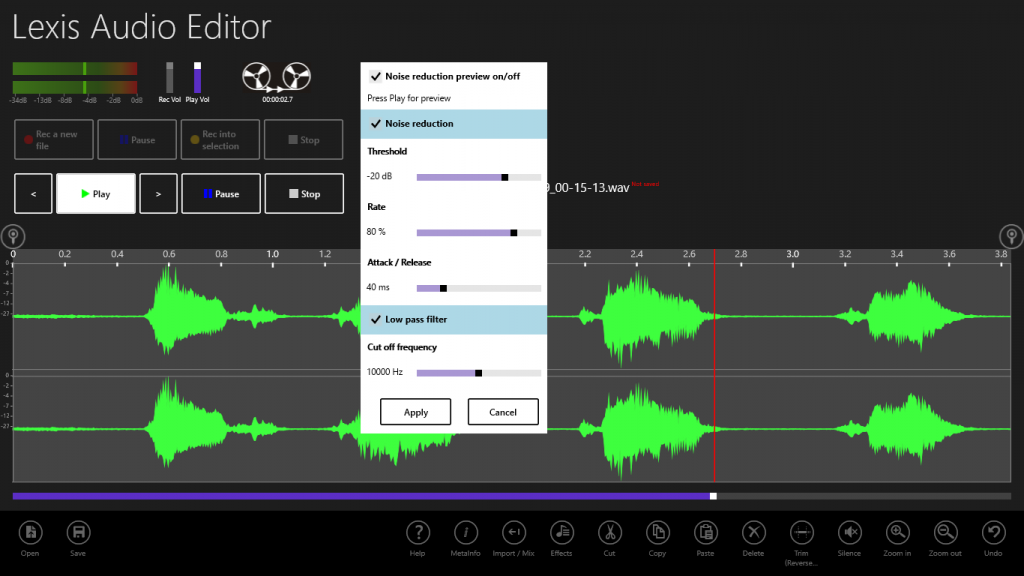Viewport: 1024px width, 576px height.
Task: Zoom in on the waveform
Action: click(x=896, y=533)
